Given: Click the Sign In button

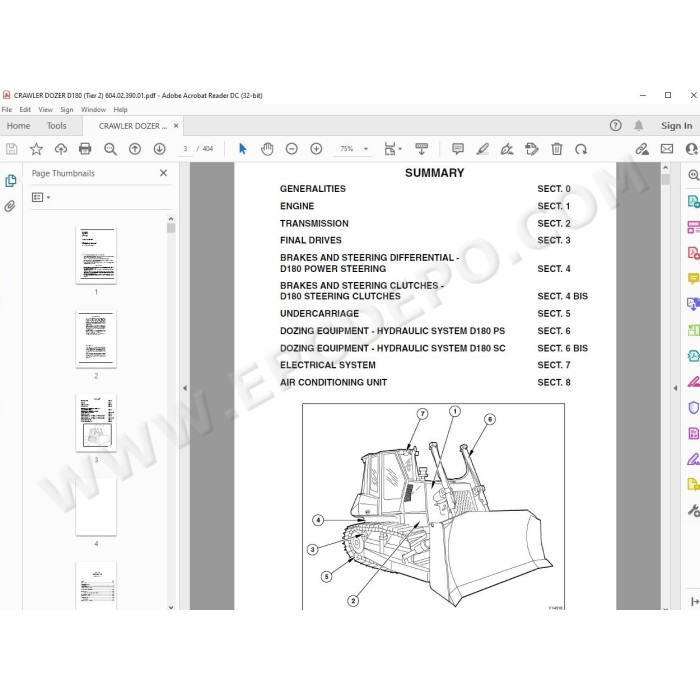Looking at the screenshot, I should [676, 126].
